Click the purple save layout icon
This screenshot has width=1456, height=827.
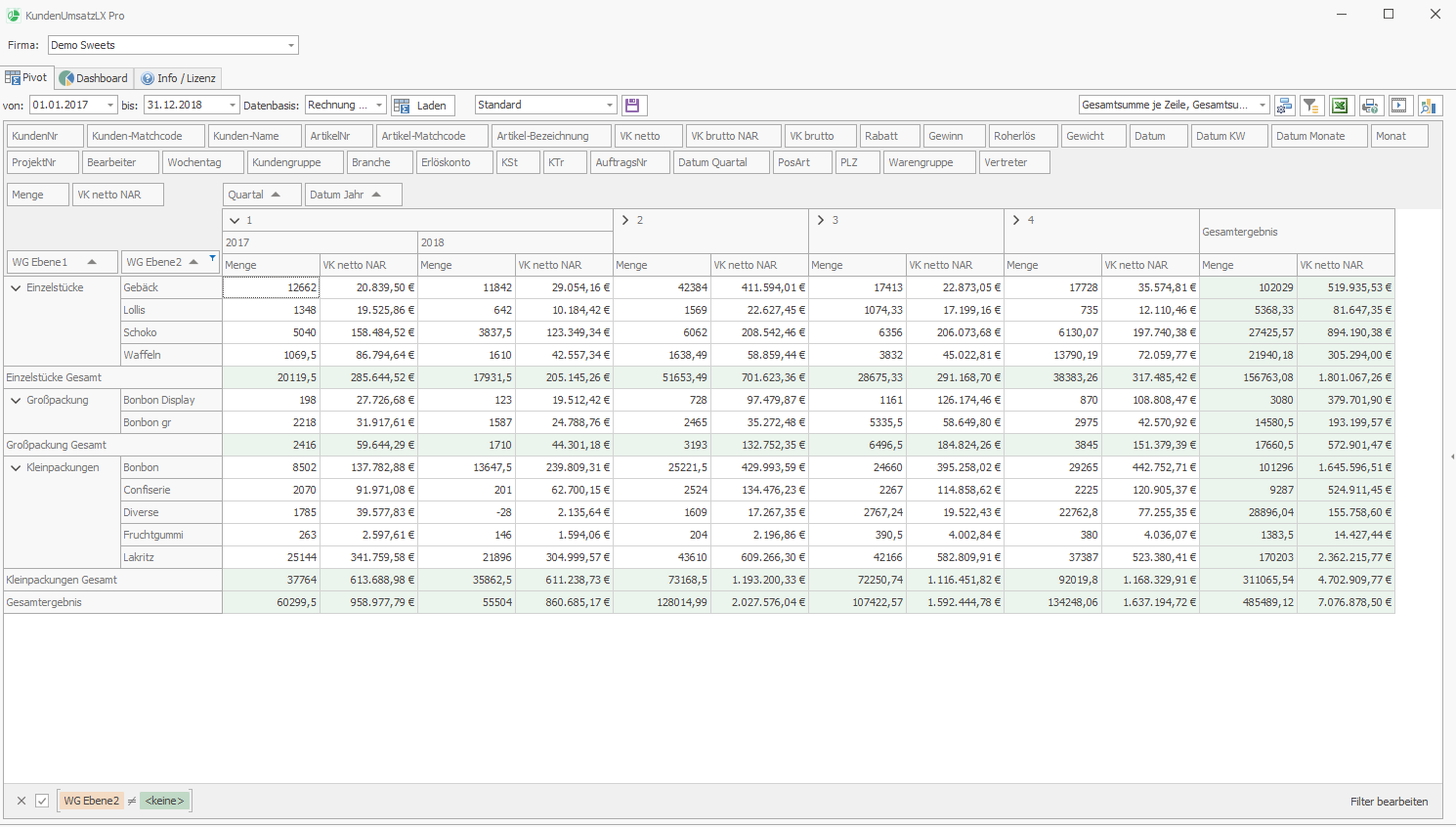[x=632, y=106]
